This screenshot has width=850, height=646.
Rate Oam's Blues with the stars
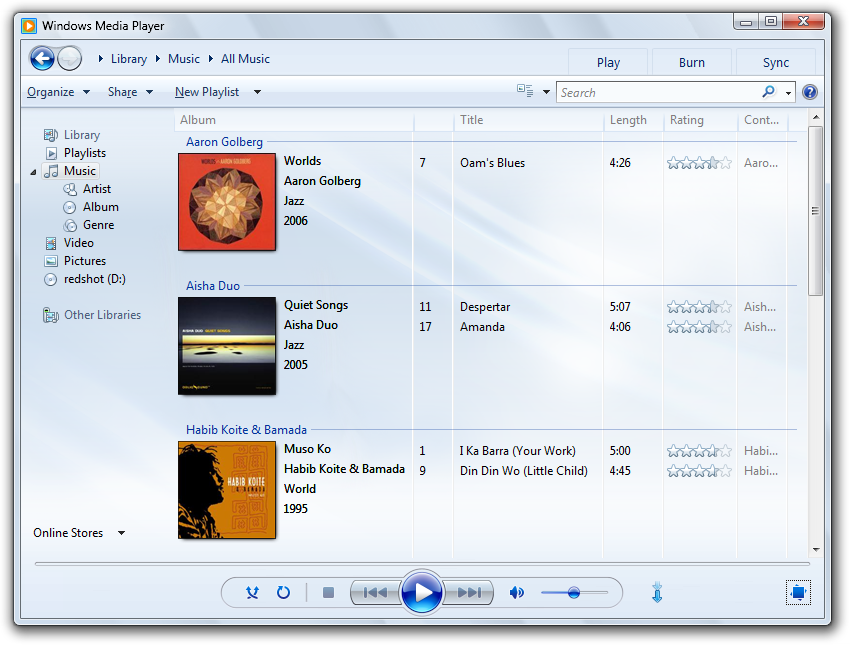699,163
